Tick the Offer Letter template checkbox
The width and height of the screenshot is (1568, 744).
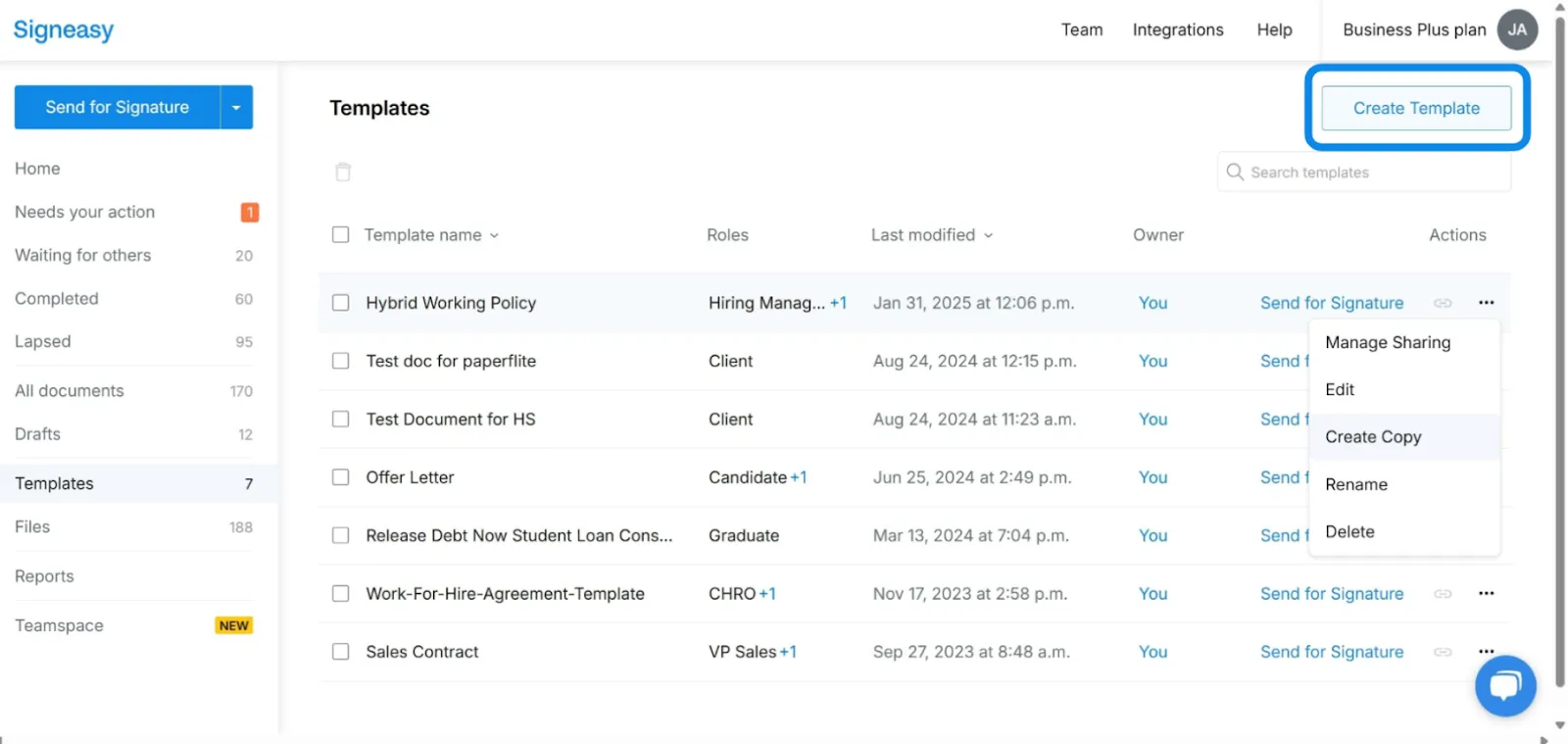tap(340, 477)
